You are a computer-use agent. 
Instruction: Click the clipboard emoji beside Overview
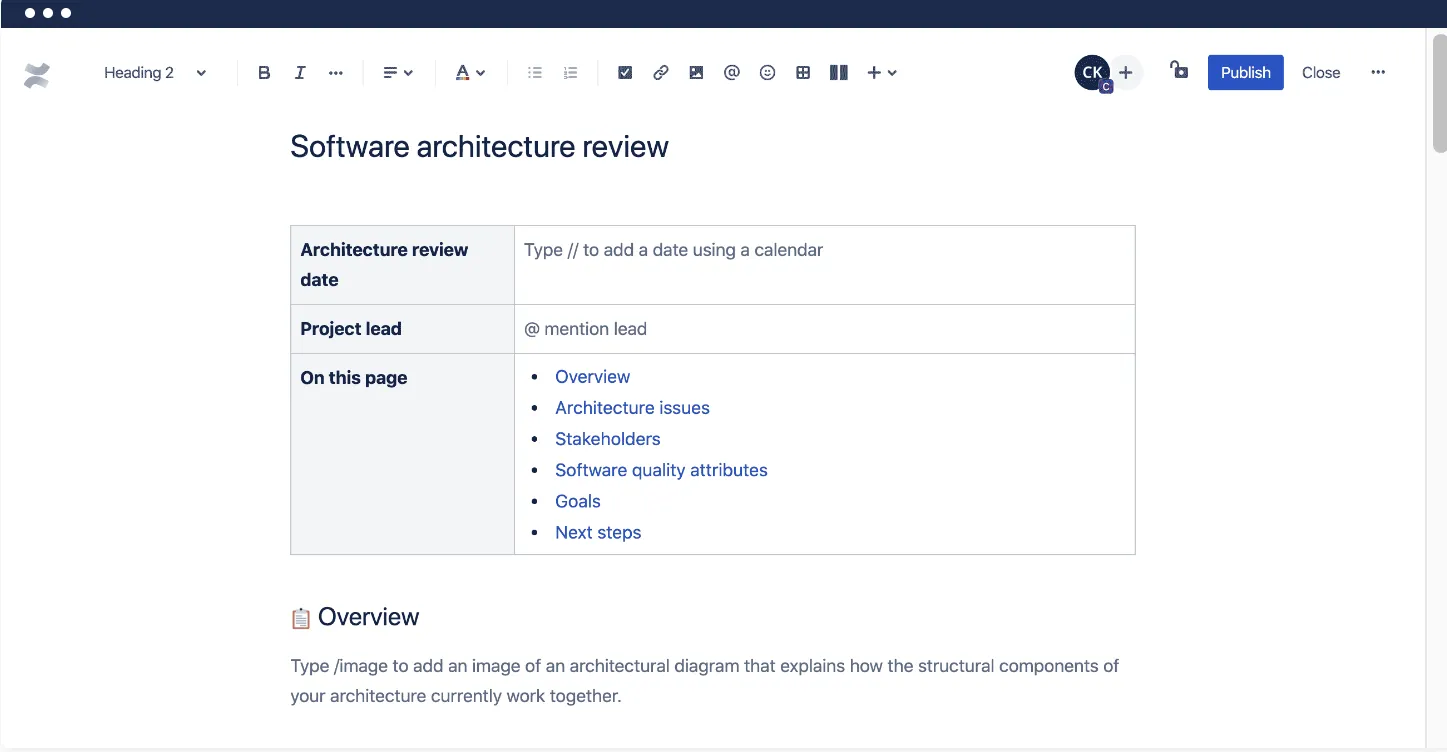pos(301,619)
